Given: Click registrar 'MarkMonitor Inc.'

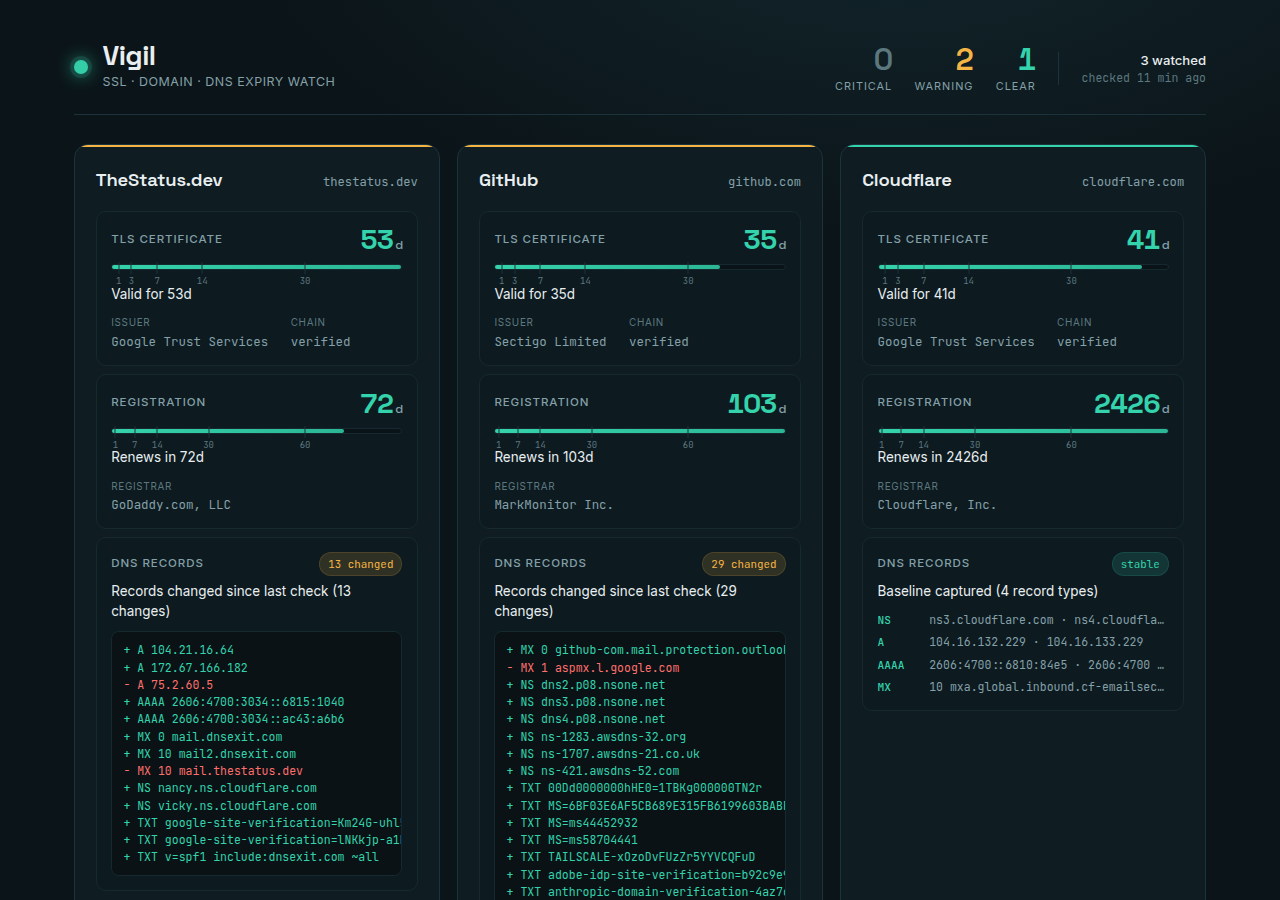Looking at the screenshot, I should click(x=554, y=505).
